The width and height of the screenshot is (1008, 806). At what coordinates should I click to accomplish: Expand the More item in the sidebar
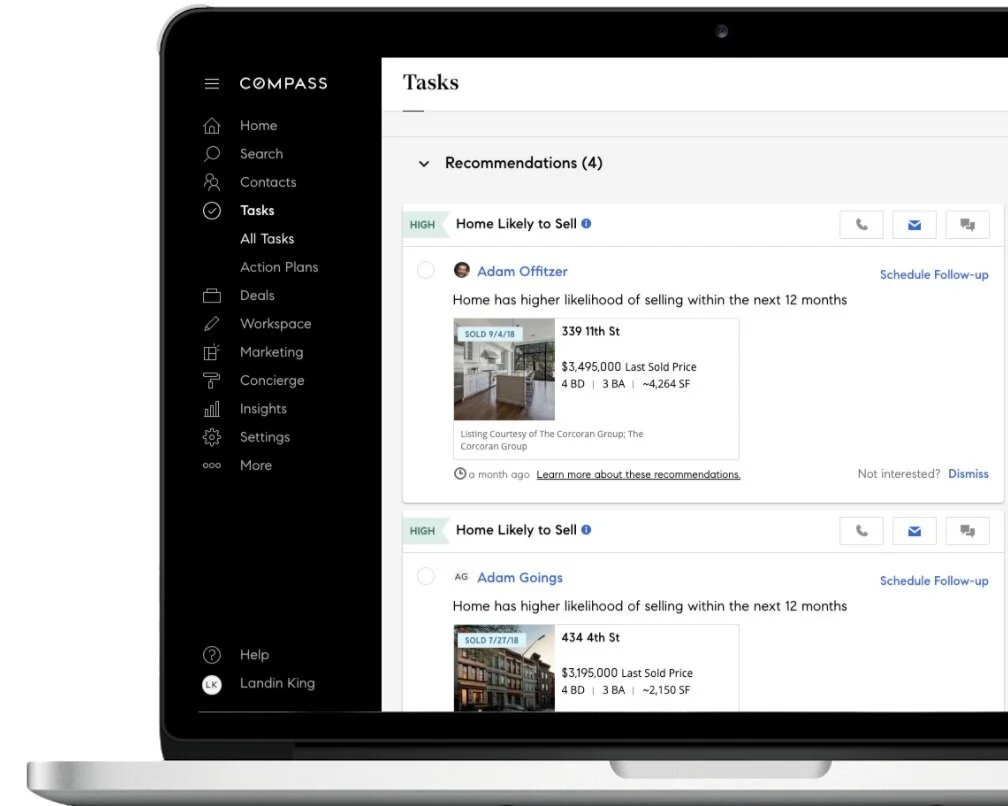click(255, 465)
